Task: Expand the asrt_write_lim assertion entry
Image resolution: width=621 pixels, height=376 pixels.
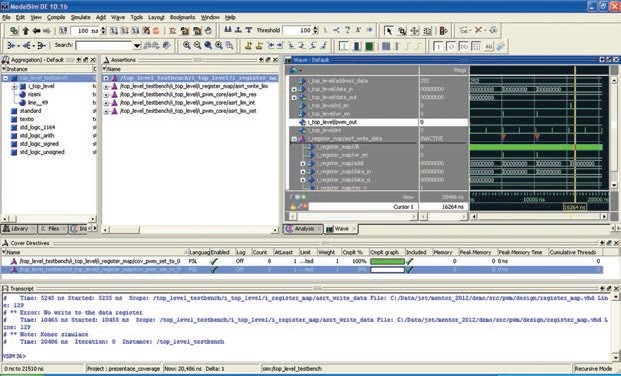Action: point(106,86)
